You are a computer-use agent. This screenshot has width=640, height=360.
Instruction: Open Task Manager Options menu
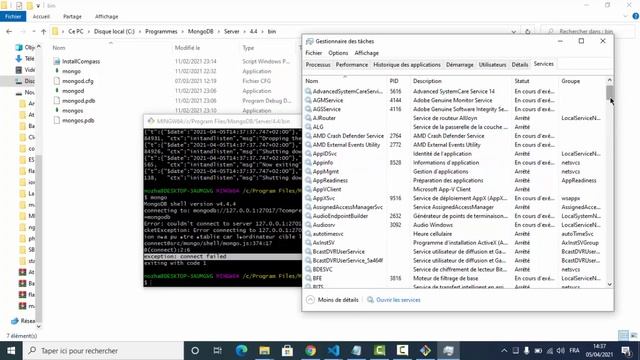338,53
